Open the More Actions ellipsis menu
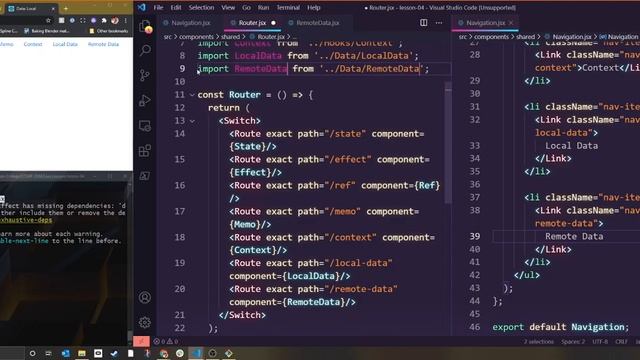This screenshot has width=640, height=360. [439, 23]
